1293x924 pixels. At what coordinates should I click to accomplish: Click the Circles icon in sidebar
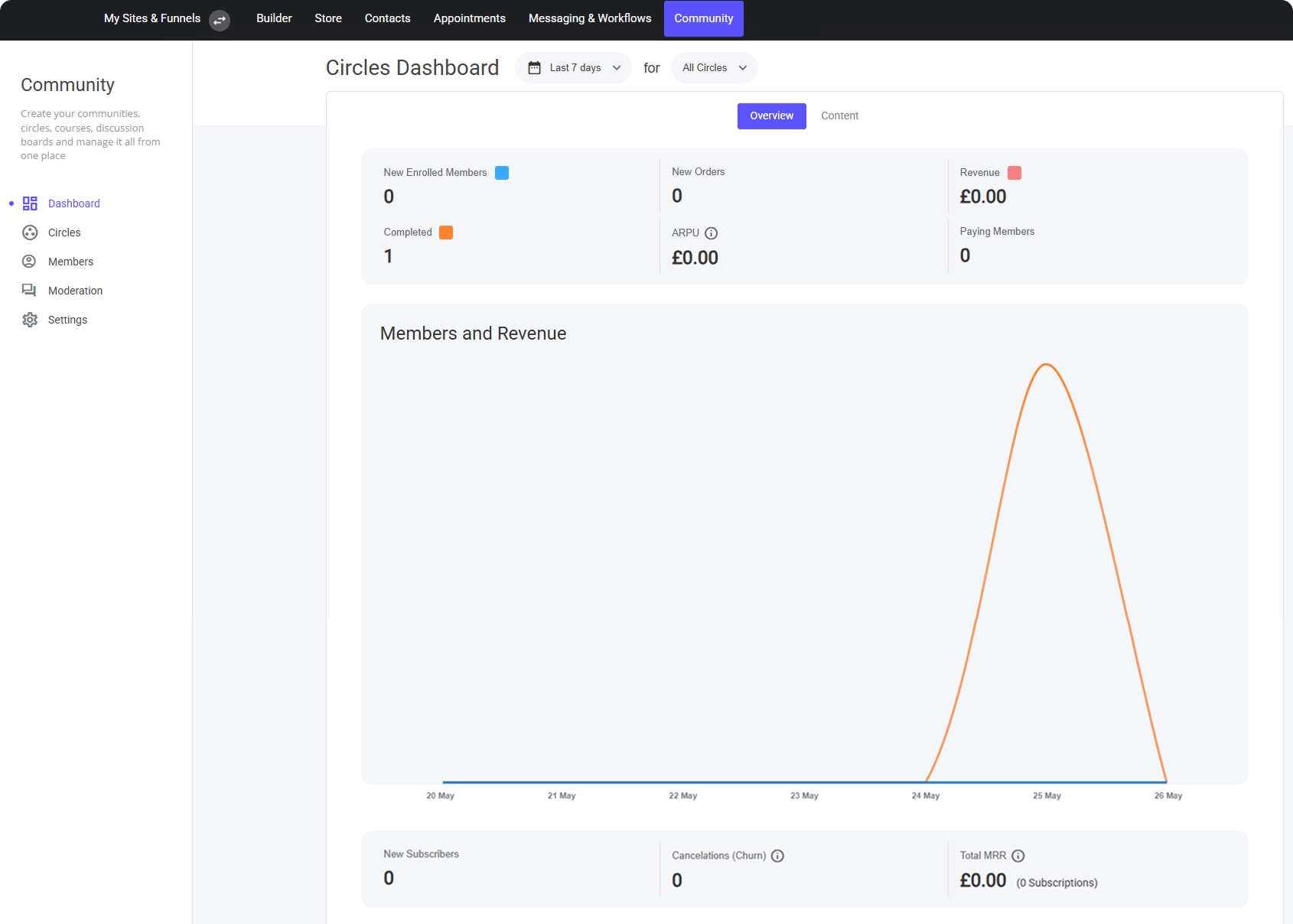click(30, 233)
